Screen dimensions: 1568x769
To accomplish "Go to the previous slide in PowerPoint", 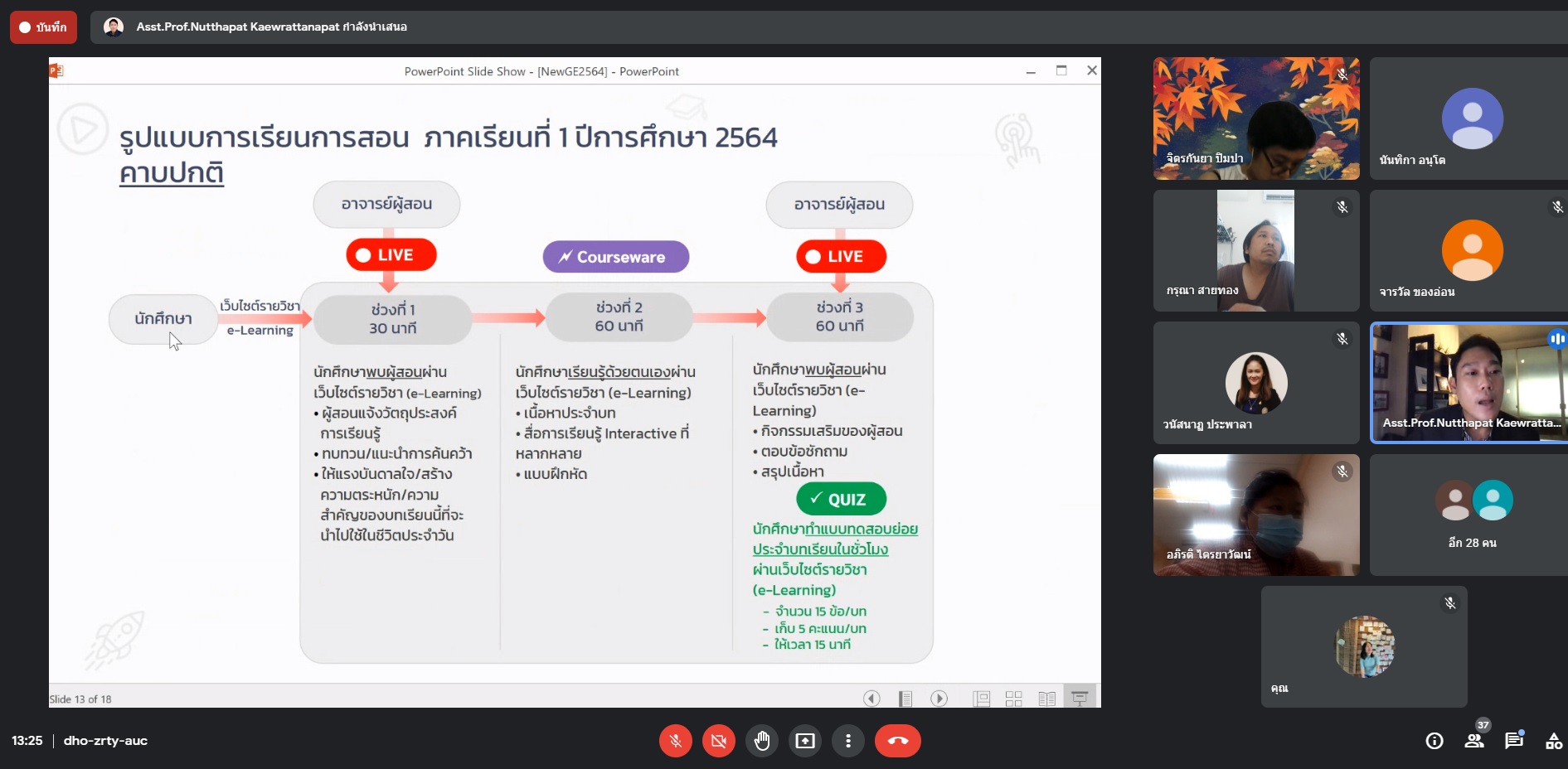I will pos(871,699).
